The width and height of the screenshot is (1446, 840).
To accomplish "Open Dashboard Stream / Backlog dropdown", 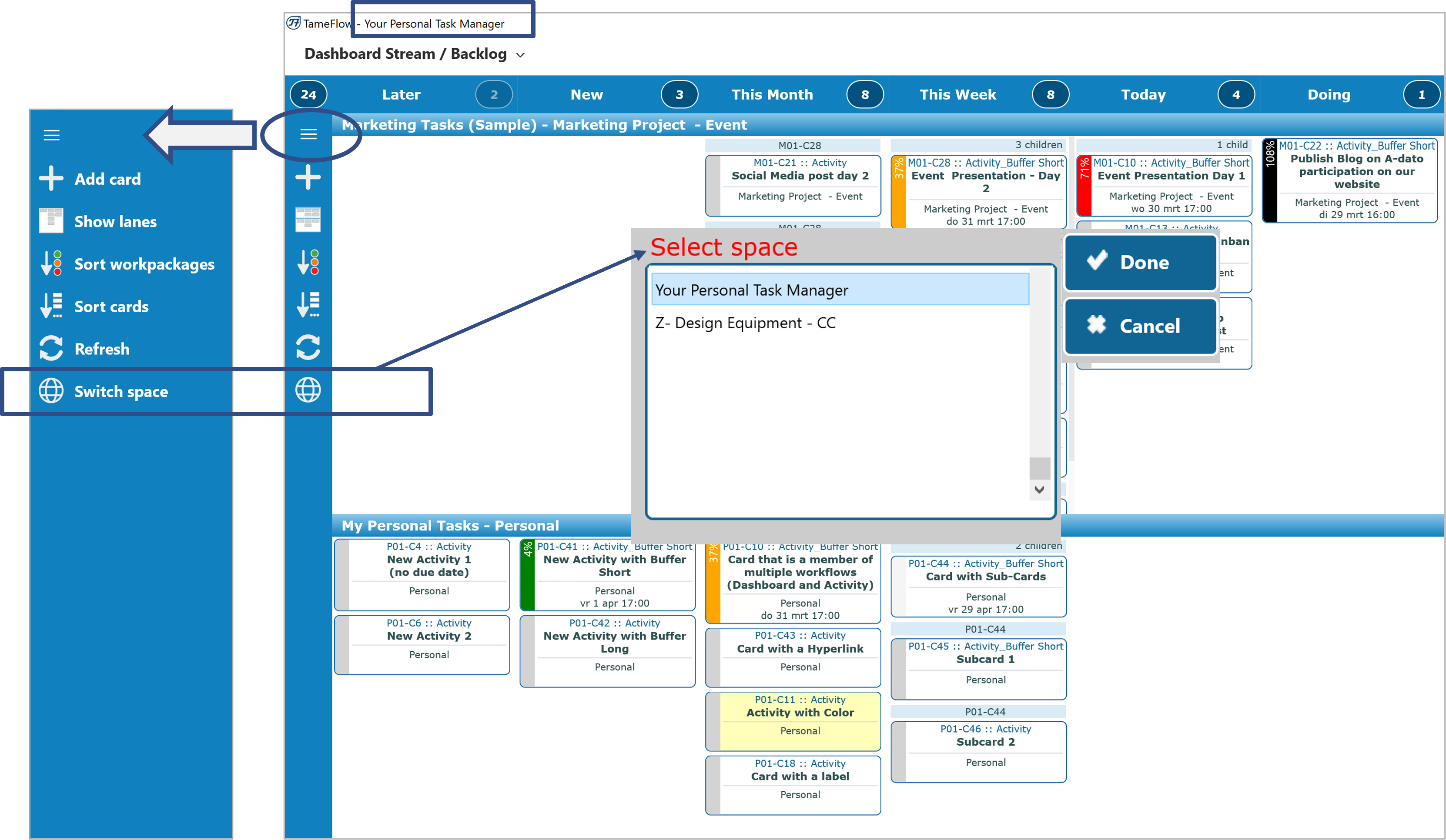I will [x=414, y=54].
